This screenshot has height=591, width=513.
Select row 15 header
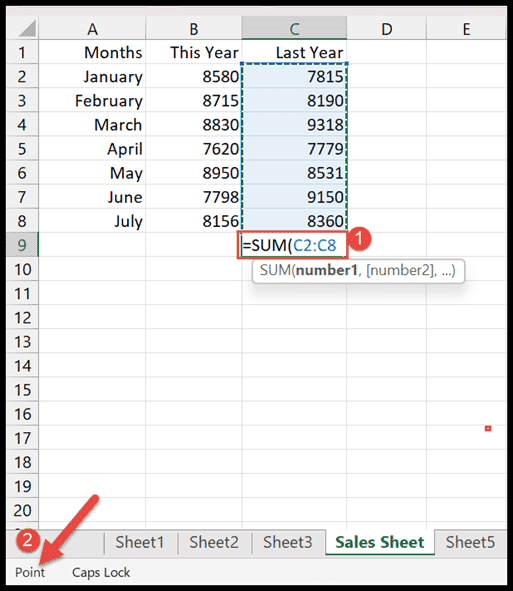tap(23, 390)
